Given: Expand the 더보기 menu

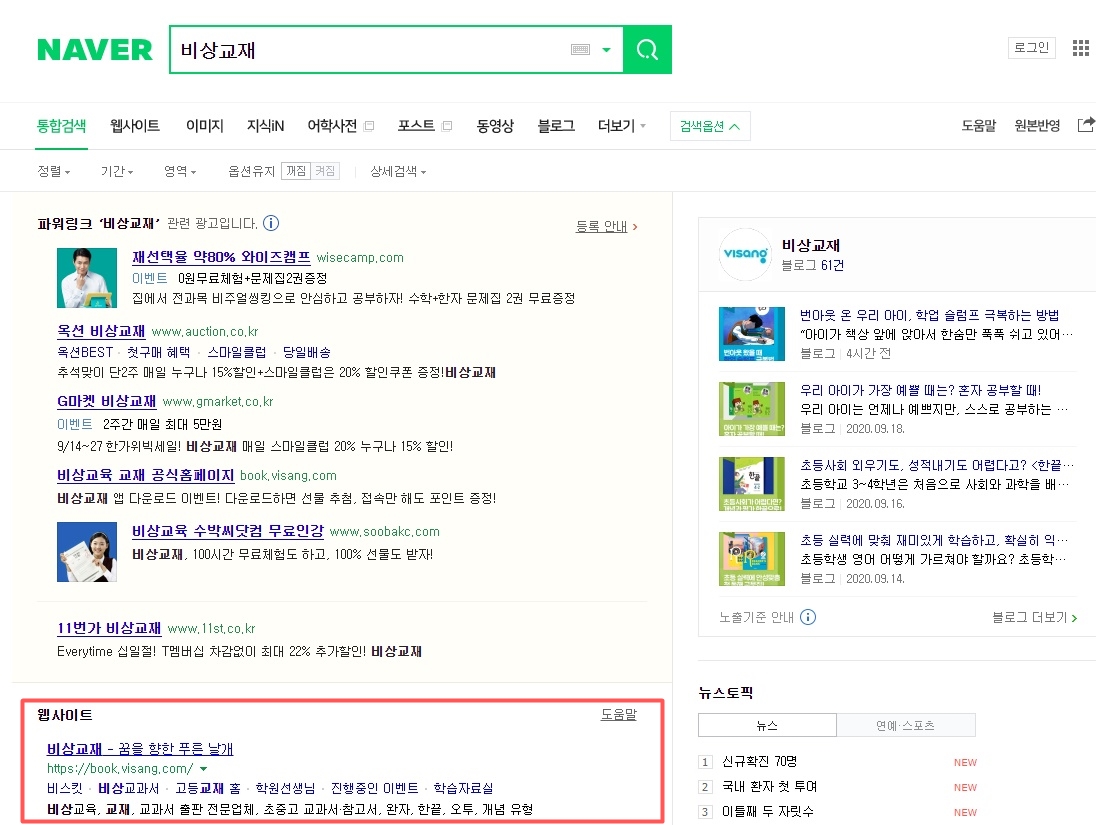Looking at the screenshot, I should pos(621,126).
